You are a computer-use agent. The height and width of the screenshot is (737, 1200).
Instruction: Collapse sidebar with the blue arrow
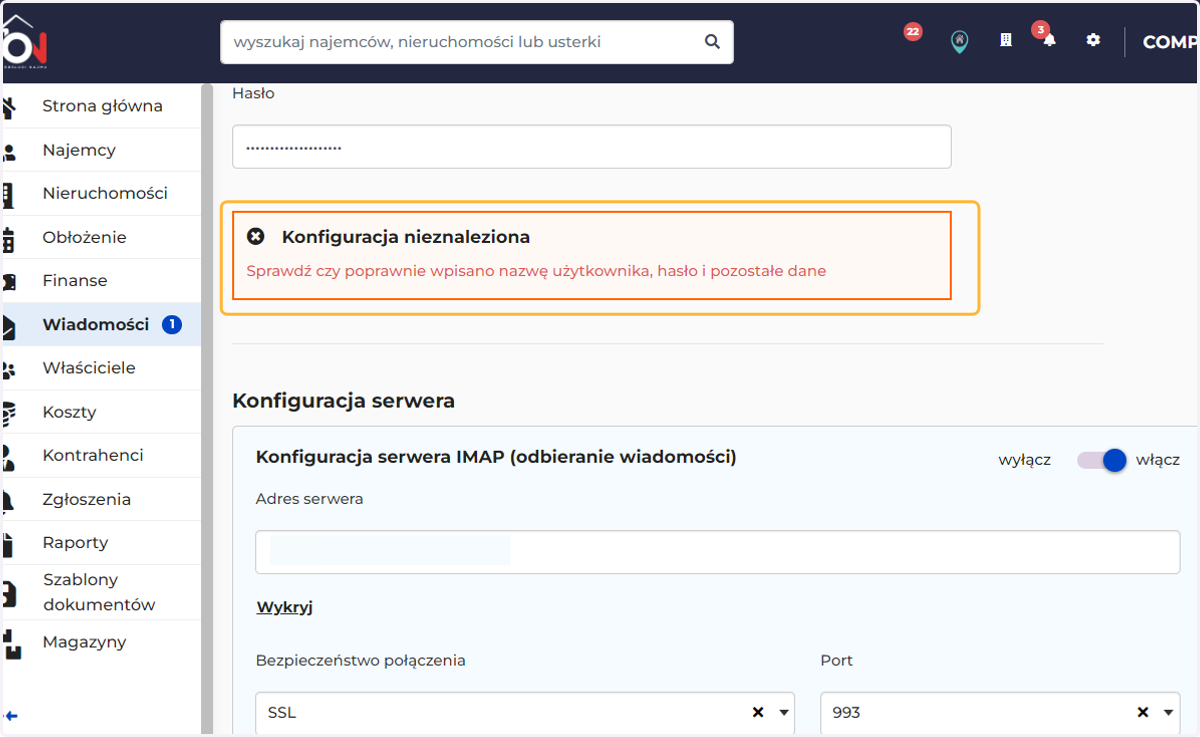(11, 716)
